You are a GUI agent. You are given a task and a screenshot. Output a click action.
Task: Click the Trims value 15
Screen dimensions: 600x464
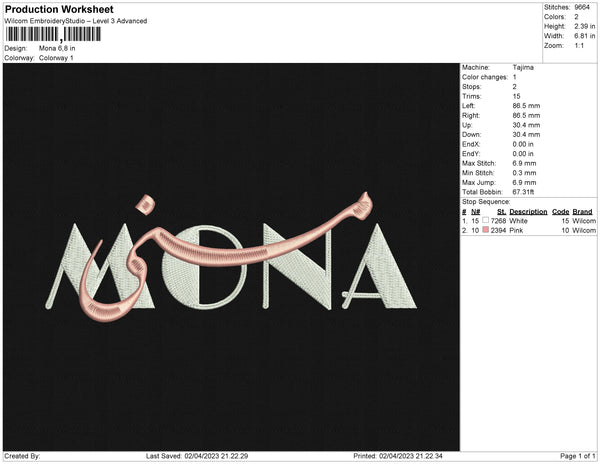click(x=516, y=96)
